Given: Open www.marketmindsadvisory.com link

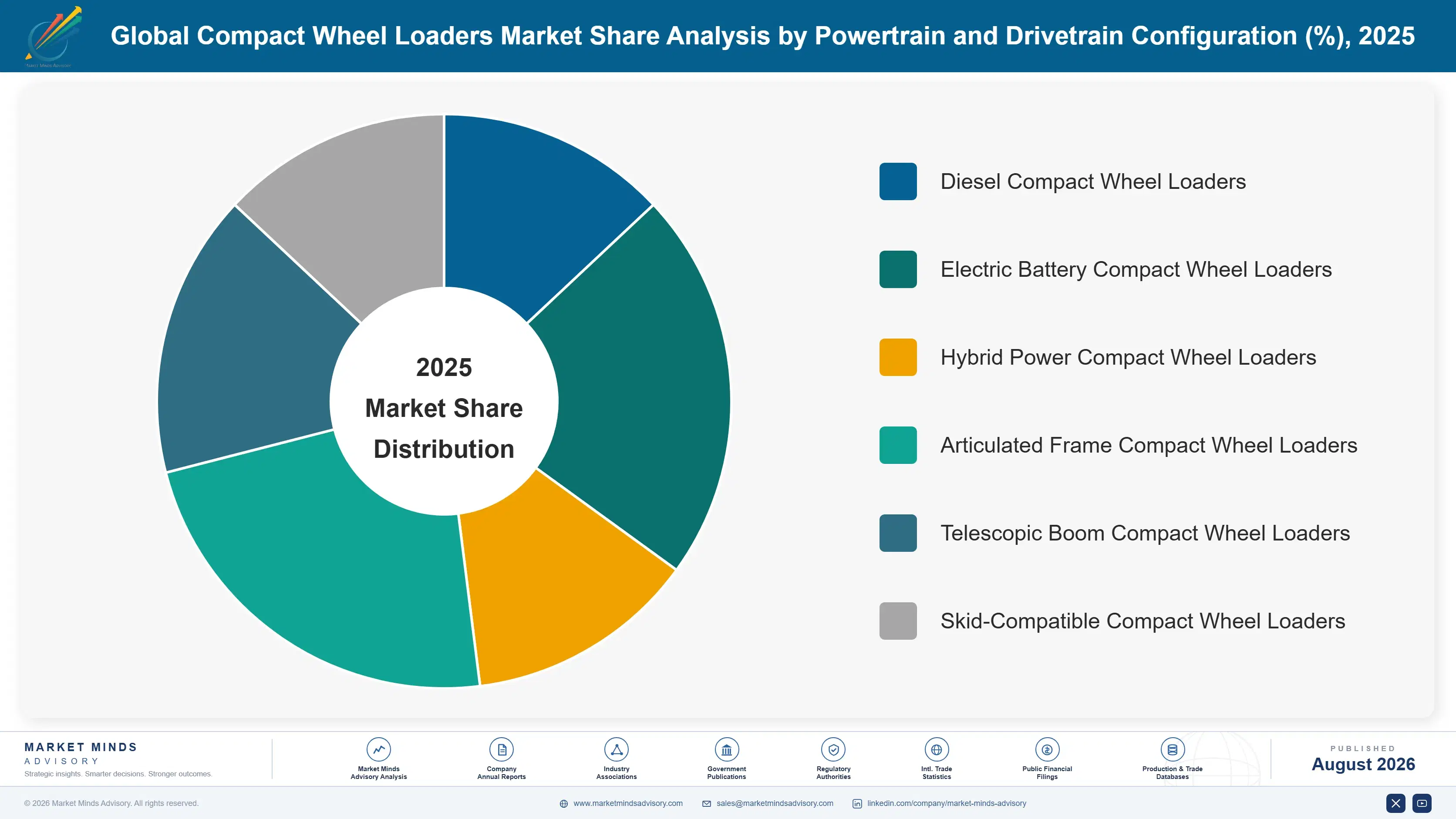Looking at the screenshot, I should 628,803.
